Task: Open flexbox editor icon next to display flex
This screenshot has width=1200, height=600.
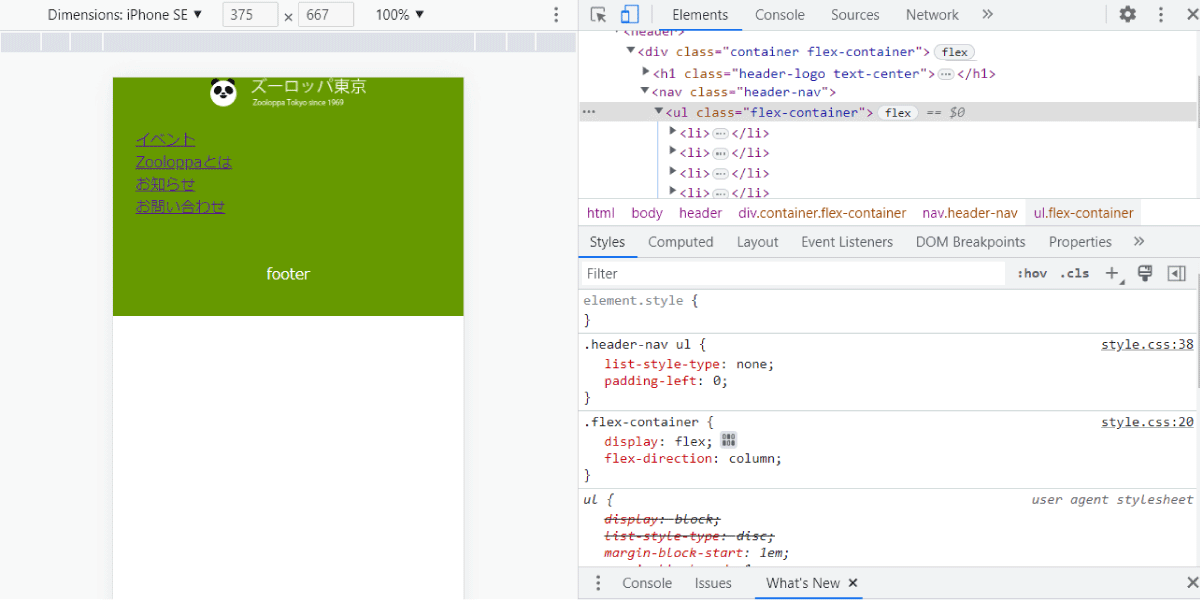Action: pyautogui.click(x=728, y=440)
